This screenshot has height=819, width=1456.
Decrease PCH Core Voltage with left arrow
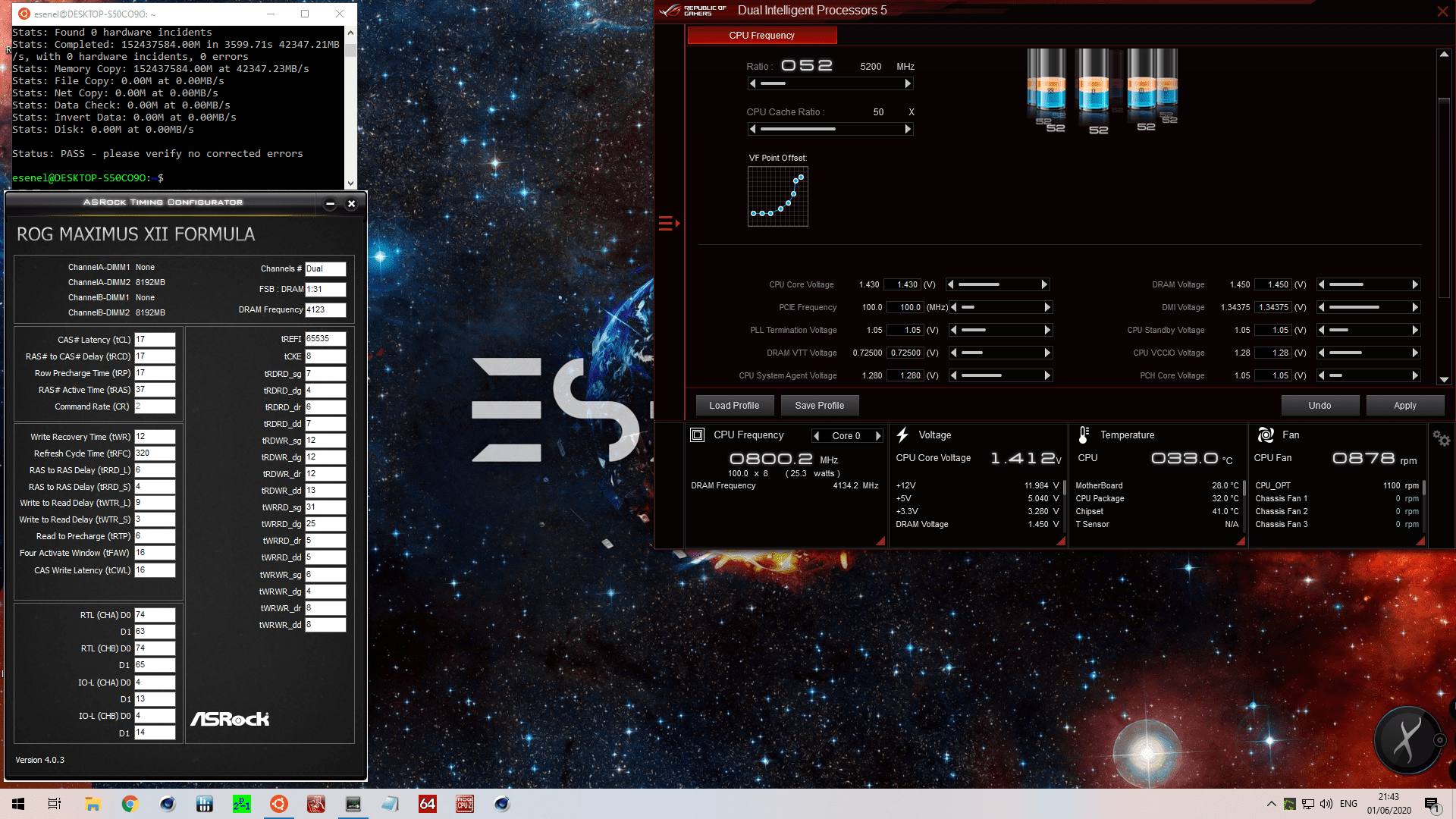coord(1321,375)
